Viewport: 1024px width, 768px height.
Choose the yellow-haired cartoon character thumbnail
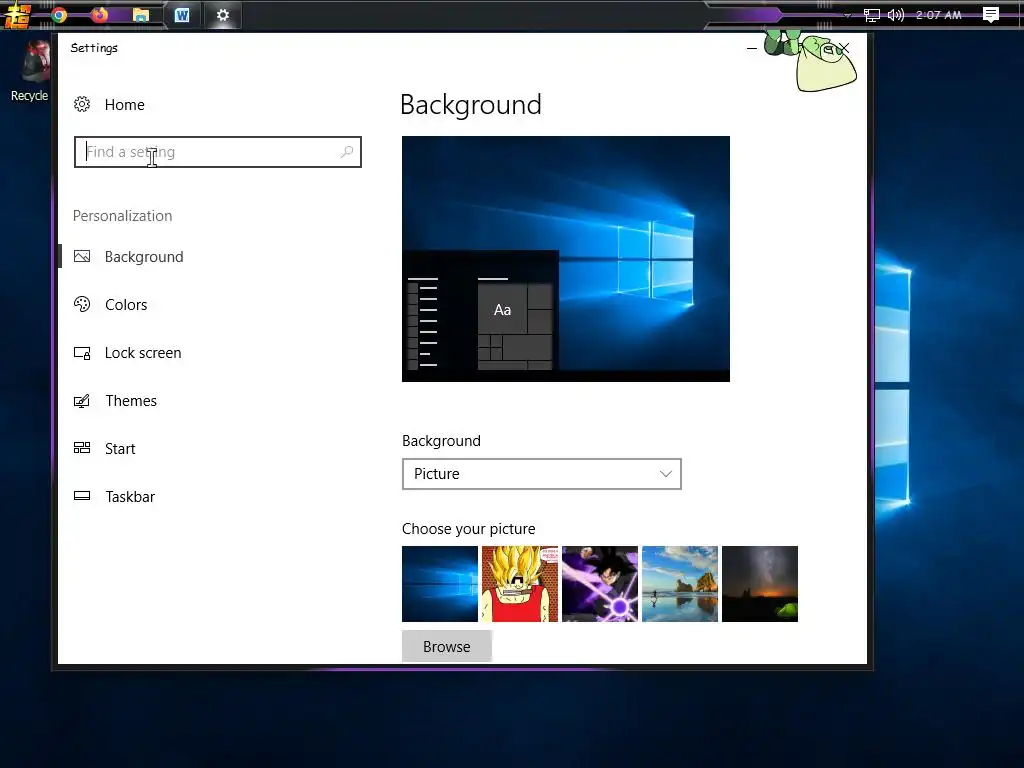(520, 584)
